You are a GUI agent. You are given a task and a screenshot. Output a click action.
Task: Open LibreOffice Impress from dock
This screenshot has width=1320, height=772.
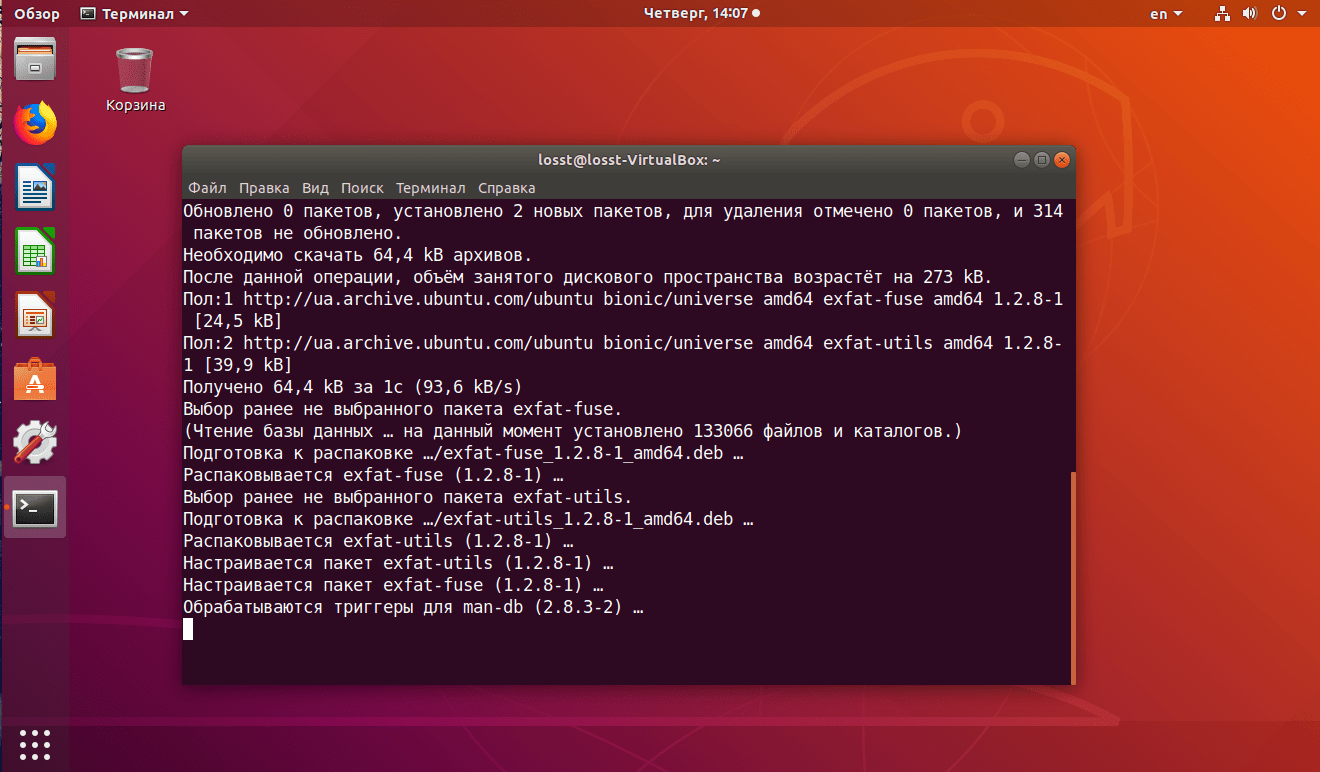click(x=35, y=315)
